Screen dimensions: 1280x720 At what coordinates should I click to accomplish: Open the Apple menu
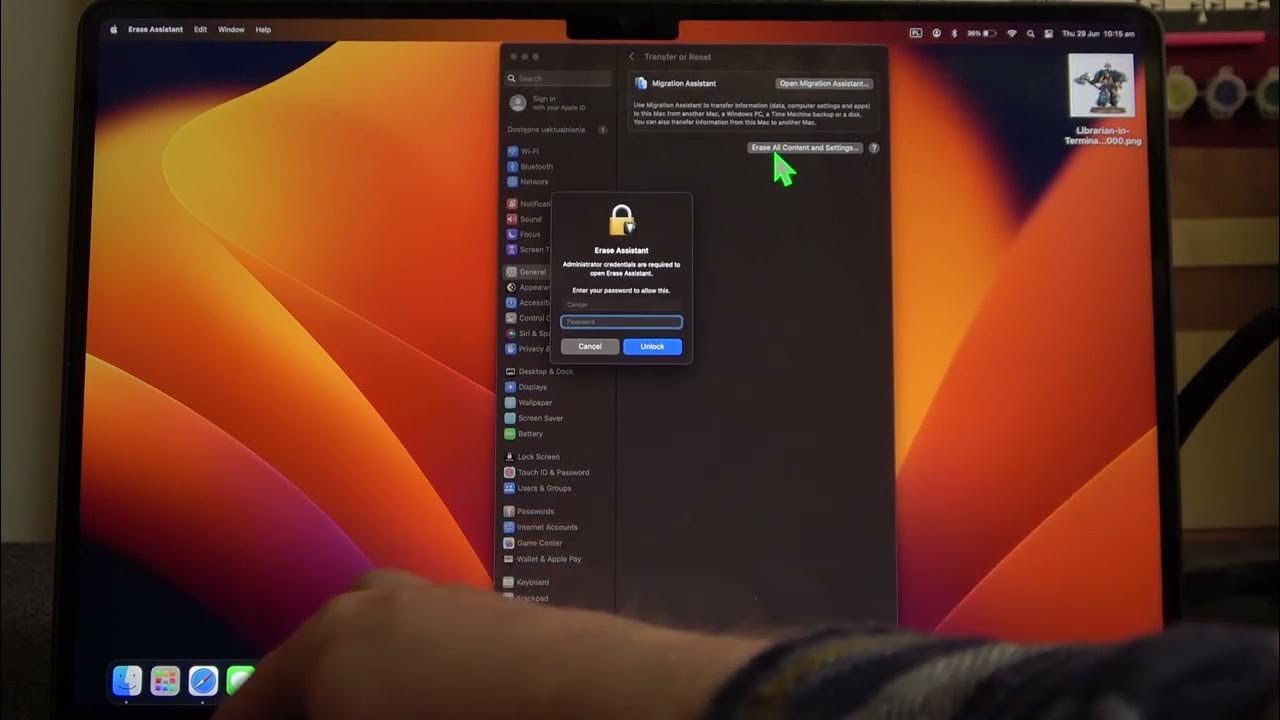coord(113,30)
